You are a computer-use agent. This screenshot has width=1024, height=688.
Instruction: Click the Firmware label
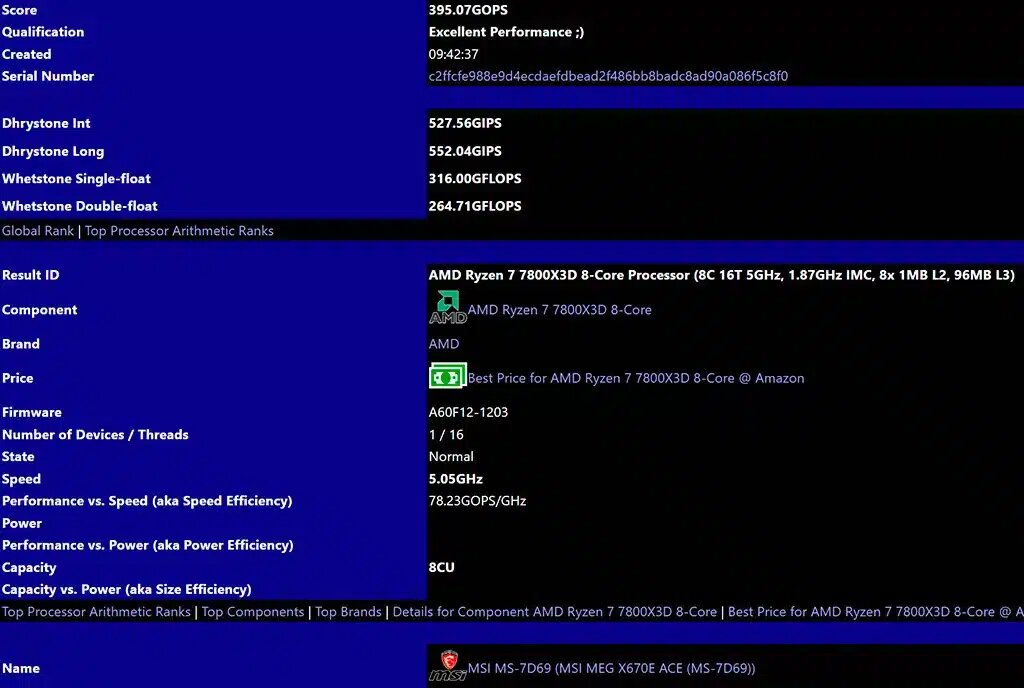[x=32, y=413]
